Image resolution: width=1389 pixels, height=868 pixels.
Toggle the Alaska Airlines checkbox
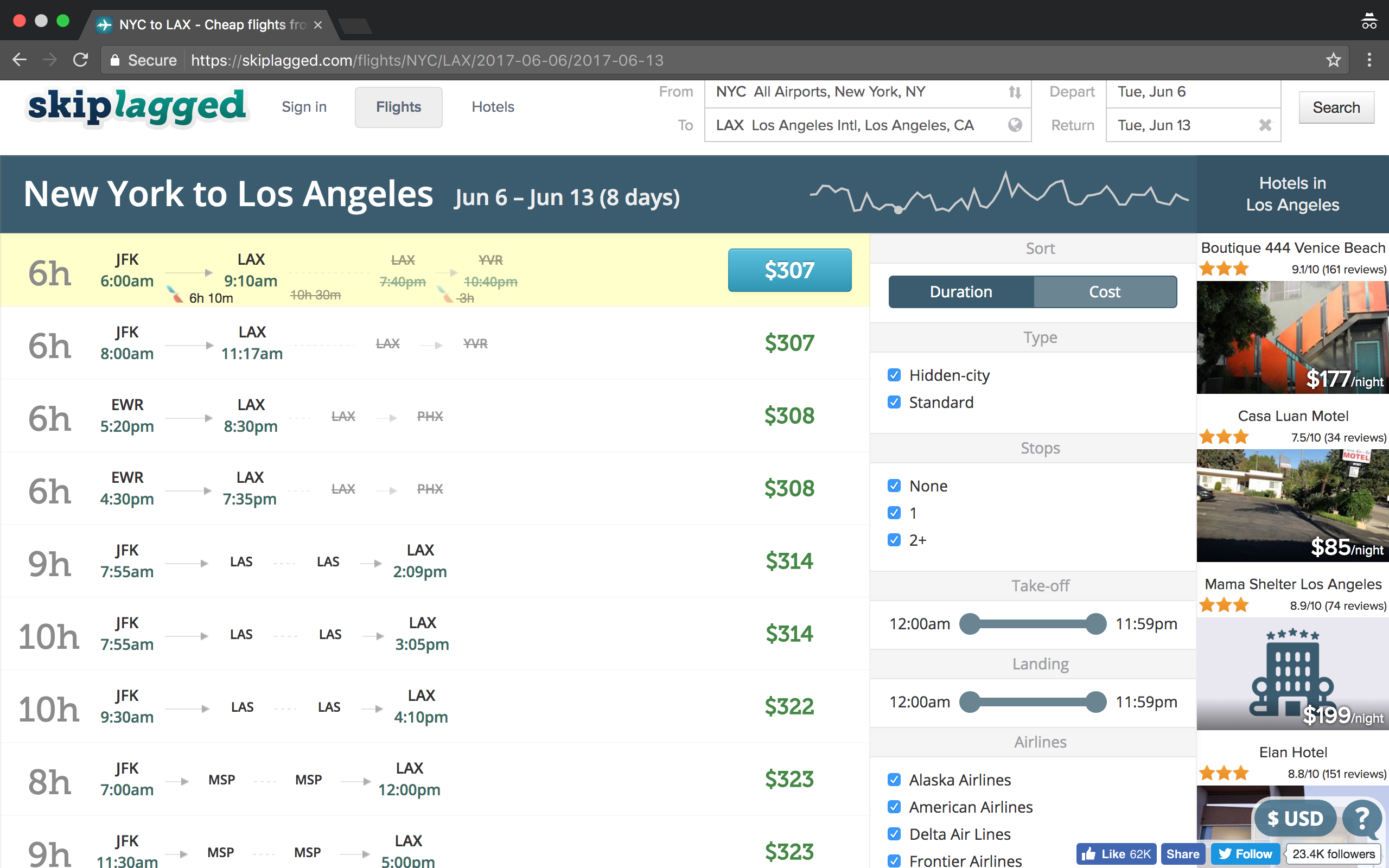click(894, 780)
